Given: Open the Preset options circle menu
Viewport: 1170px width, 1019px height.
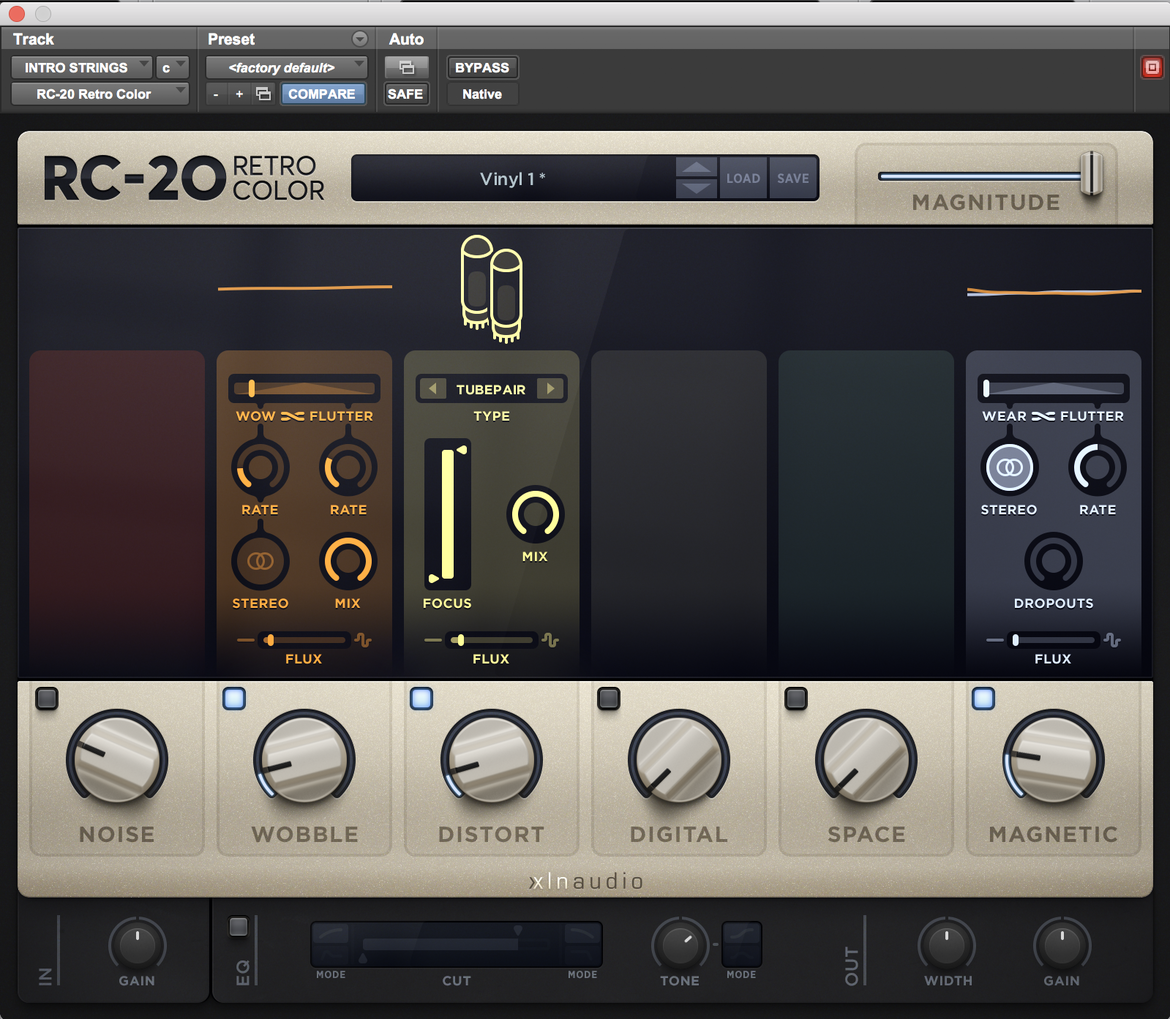Looking at the screenshot, I should (360, 39).
